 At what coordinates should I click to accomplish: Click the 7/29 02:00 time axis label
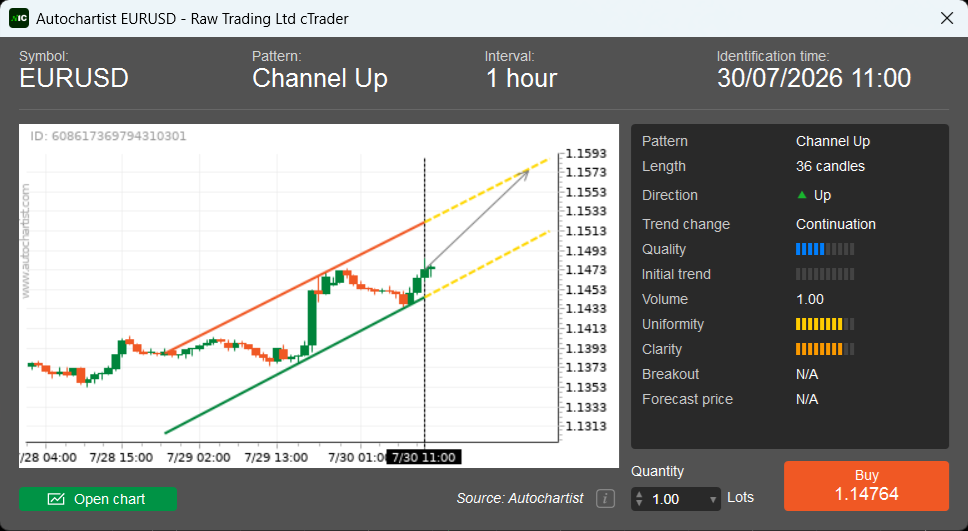point(198,458)
